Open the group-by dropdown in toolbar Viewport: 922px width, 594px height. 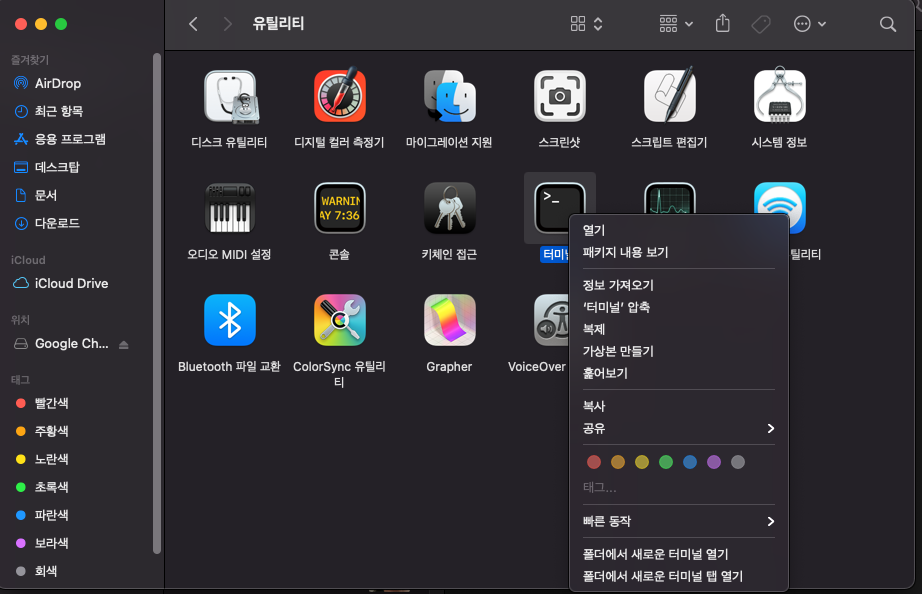coord(676,24)
